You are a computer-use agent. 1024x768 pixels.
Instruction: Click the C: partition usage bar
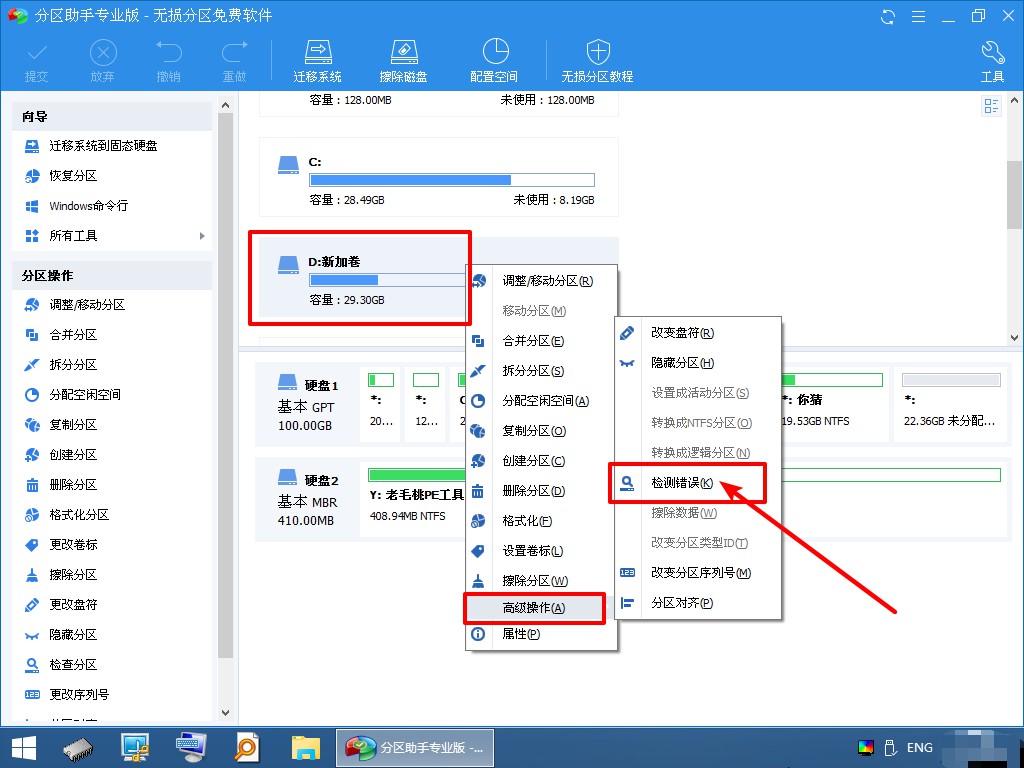(x=452, y=180)
